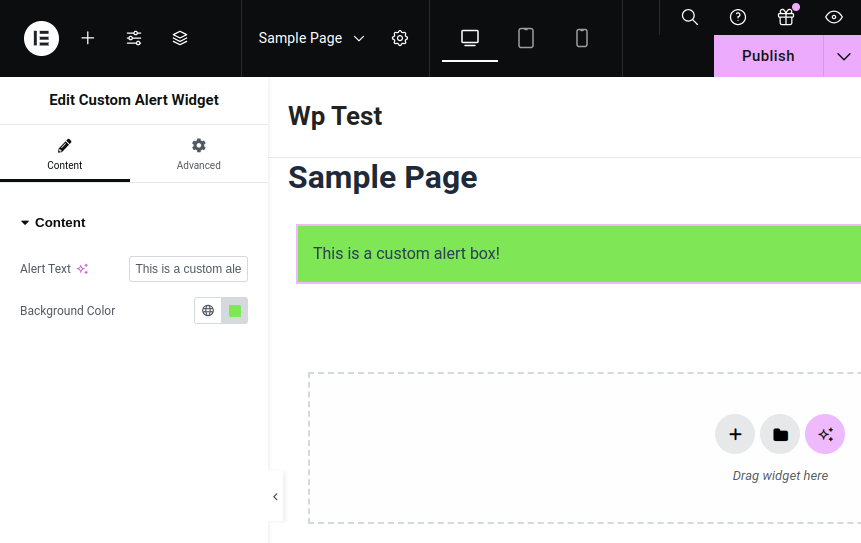Open the Background Color swatch picker
This screenshot has height=543, width=861.
pos(234,311)
